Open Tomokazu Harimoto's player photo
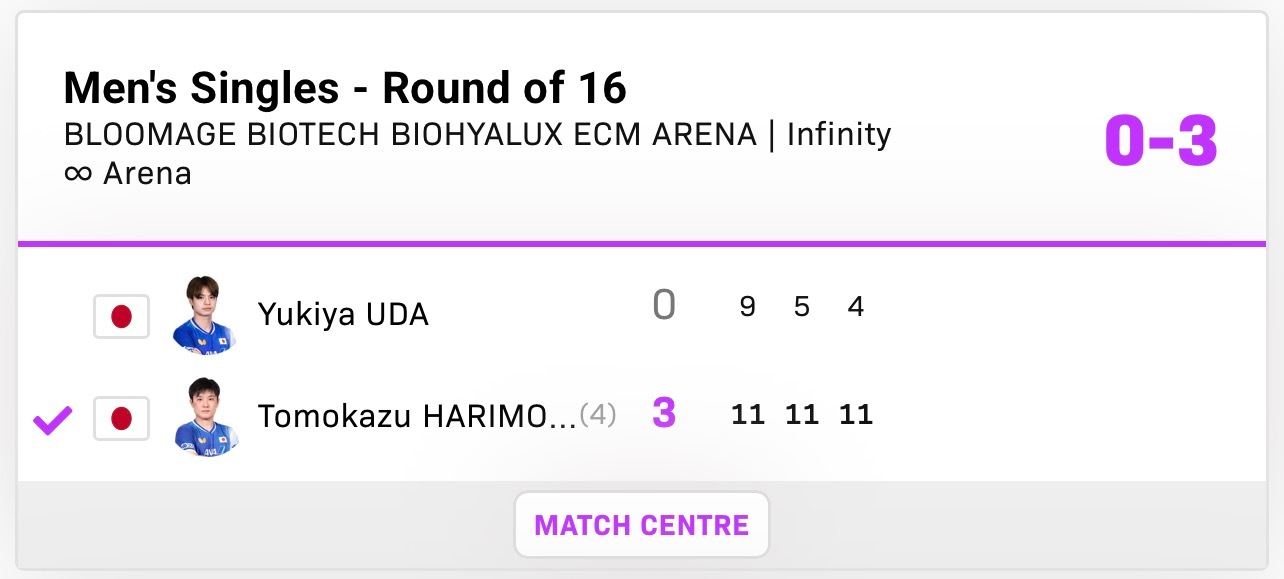Viewport: 1284px width, 579px height. [x=204, y=417]
